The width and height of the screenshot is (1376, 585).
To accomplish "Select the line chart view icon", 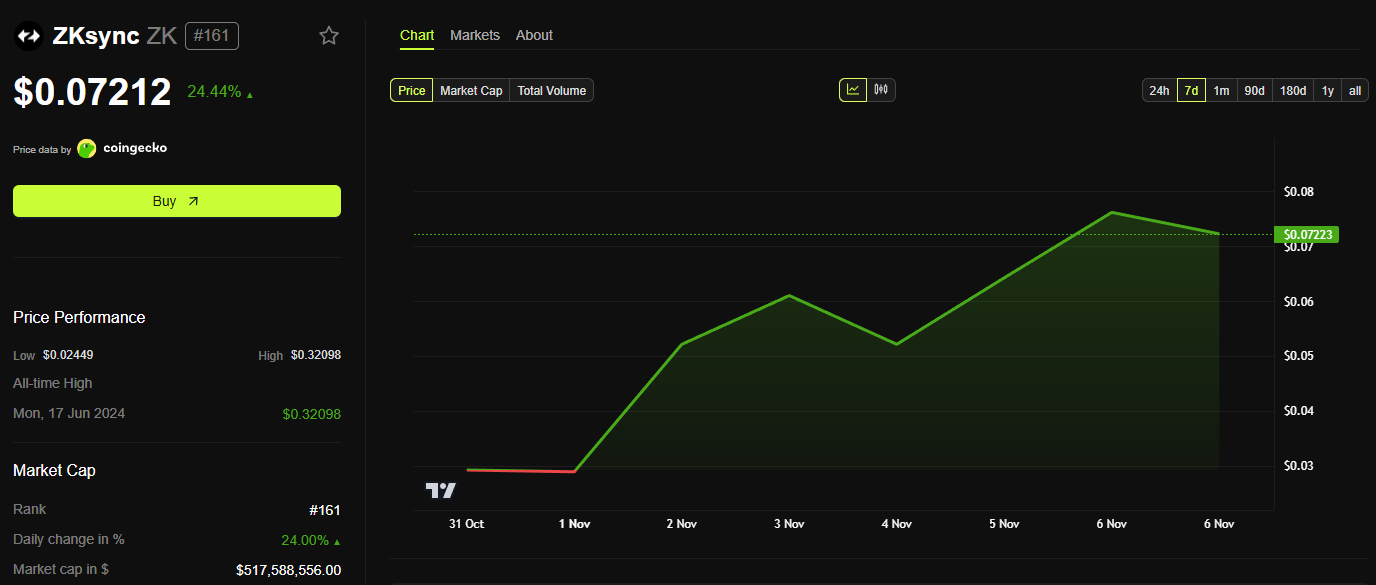I will coord(853,89).
